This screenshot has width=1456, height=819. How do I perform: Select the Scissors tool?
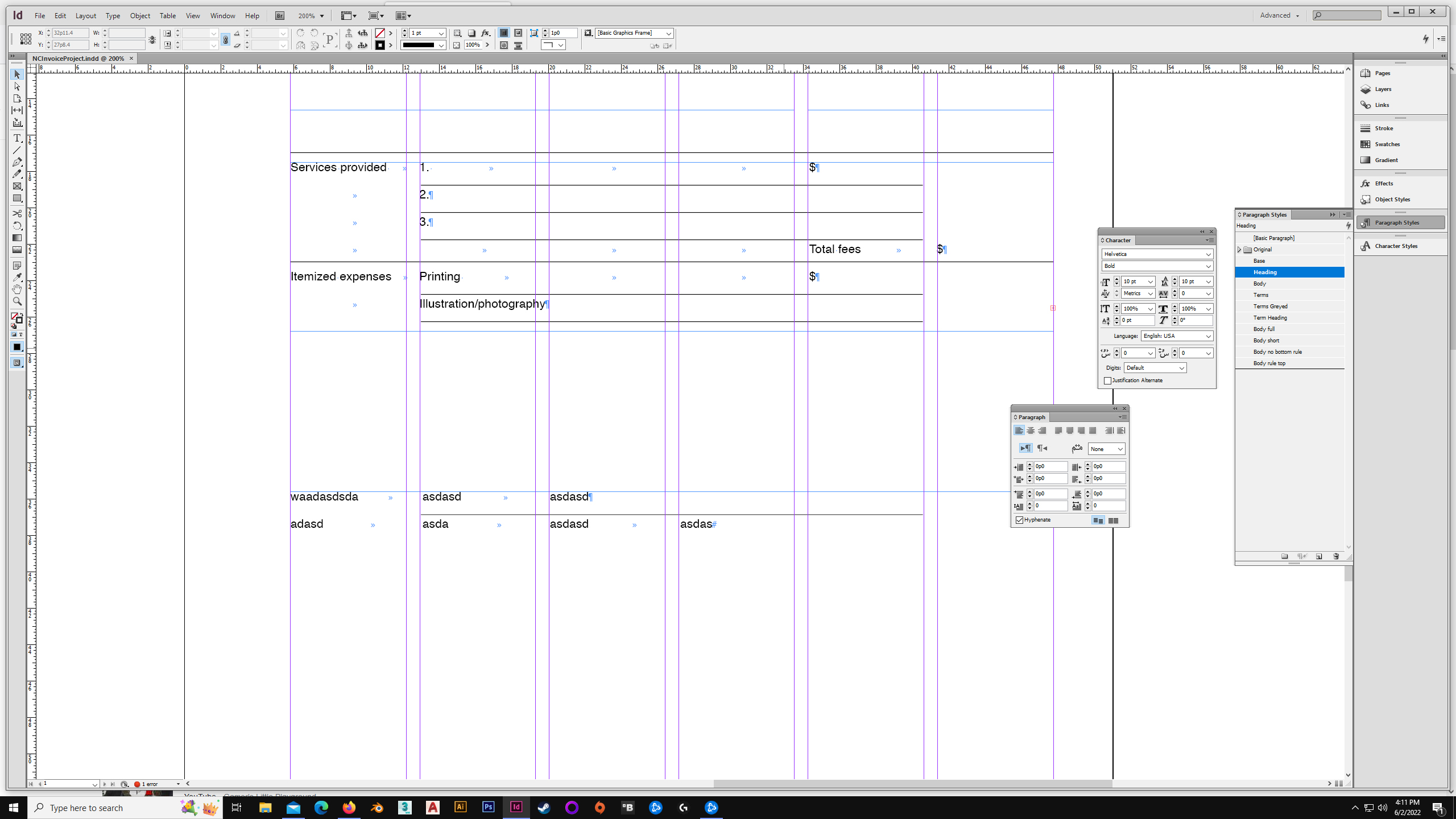16,213
